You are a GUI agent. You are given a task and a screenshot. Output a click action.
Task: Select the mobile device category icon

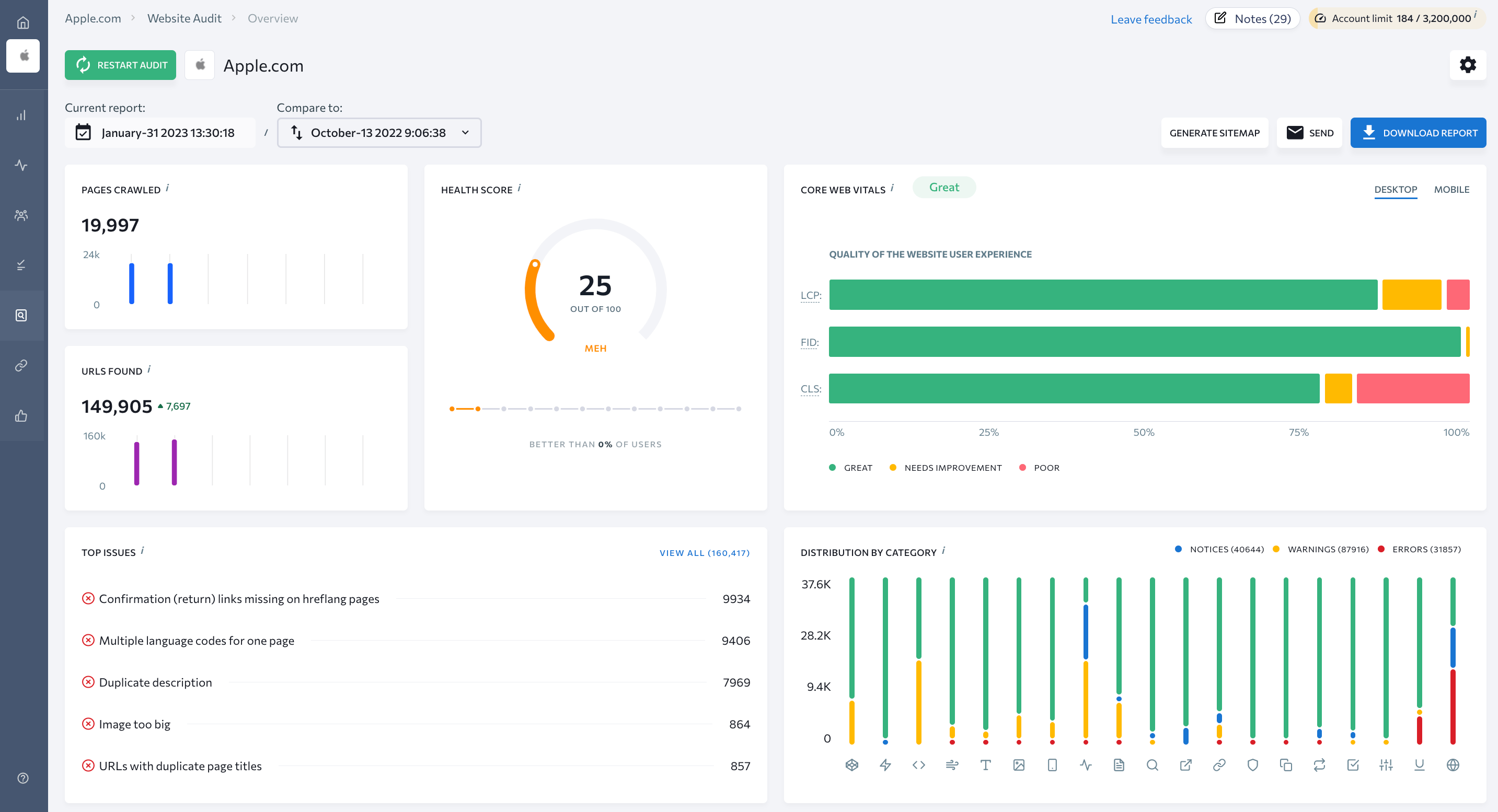pyautogui.click(x=1052, y=765)
